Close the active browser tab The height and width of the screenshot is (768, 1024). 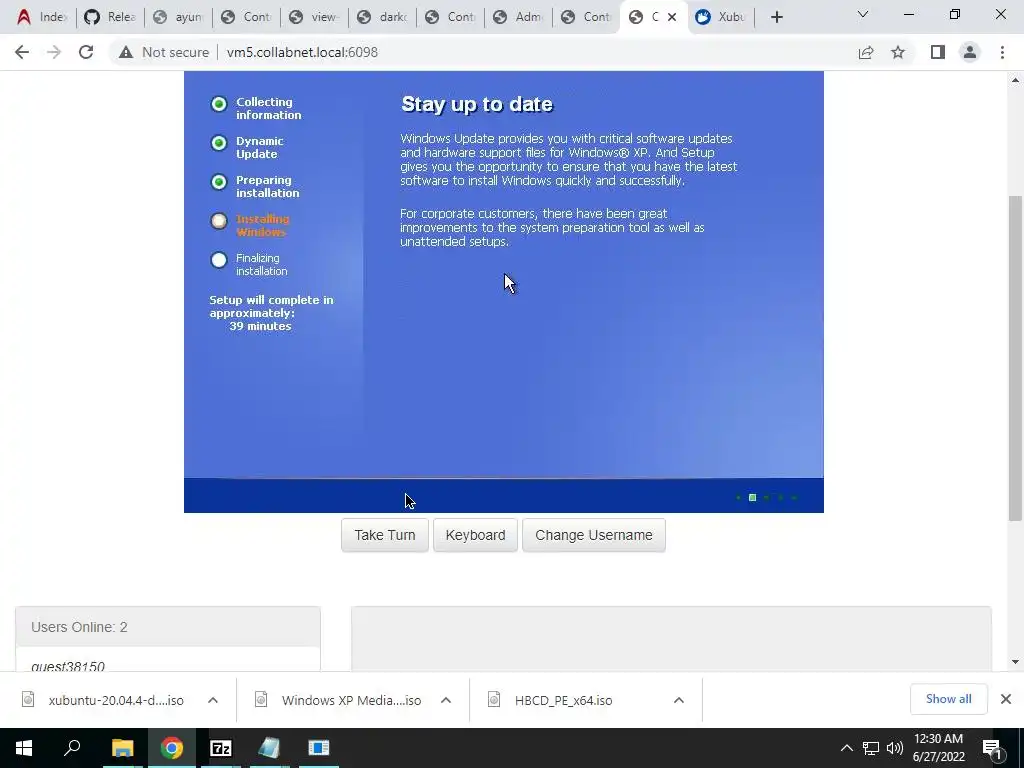(x=671, y=17)
